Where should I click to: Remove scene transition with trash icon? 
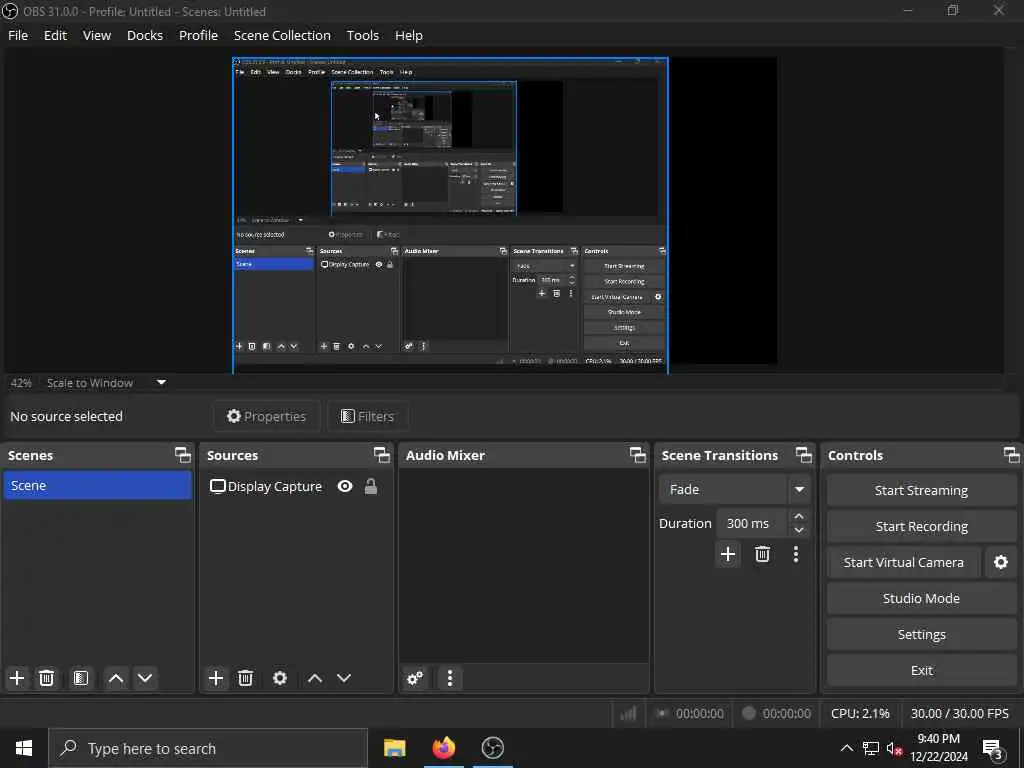point(762,554)
